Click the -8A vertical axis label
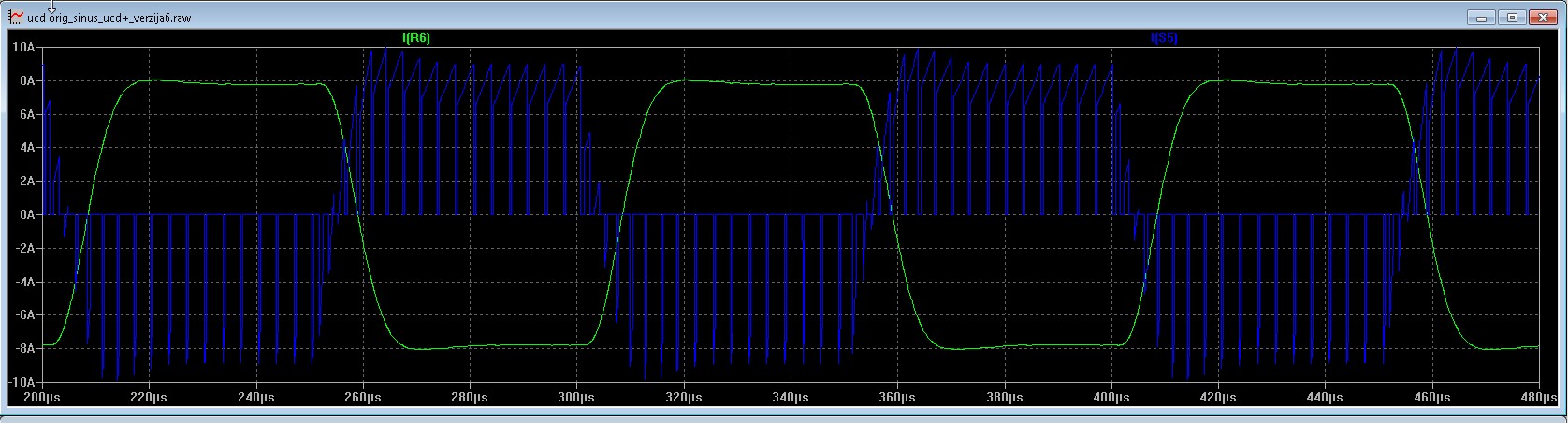The image size is (1568, 423). pos(24,349)
